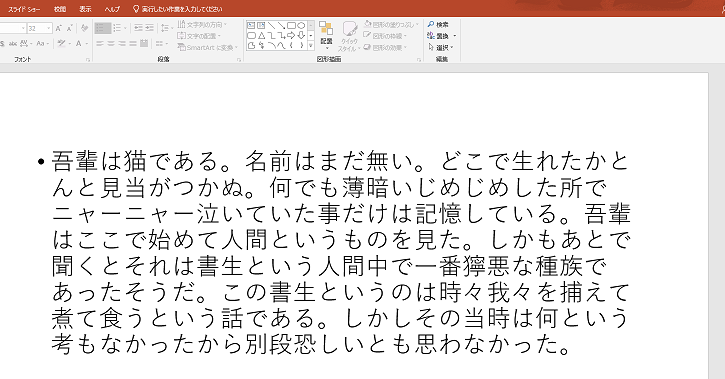Screen dimensions: 725x379
Task: Click the 検索 find button
Action: tap(438, 24)
